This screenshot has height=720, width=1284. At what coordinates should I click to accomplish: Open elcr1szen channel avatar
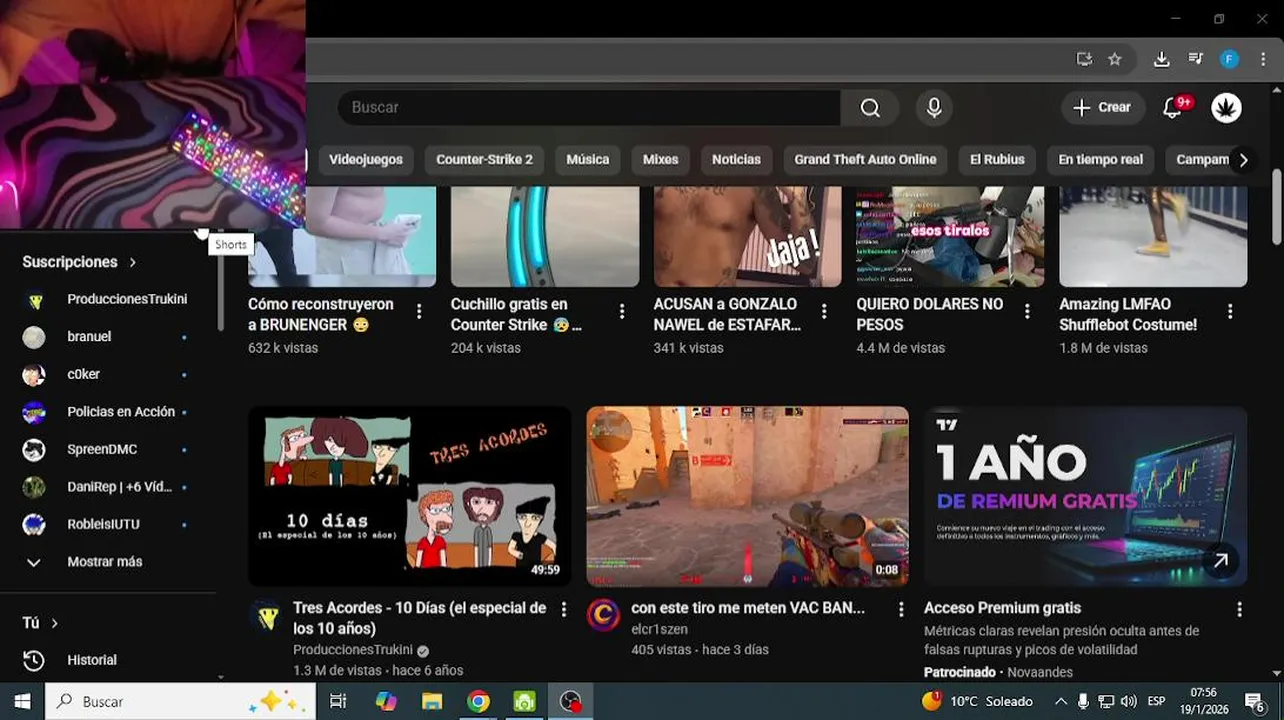603,615
